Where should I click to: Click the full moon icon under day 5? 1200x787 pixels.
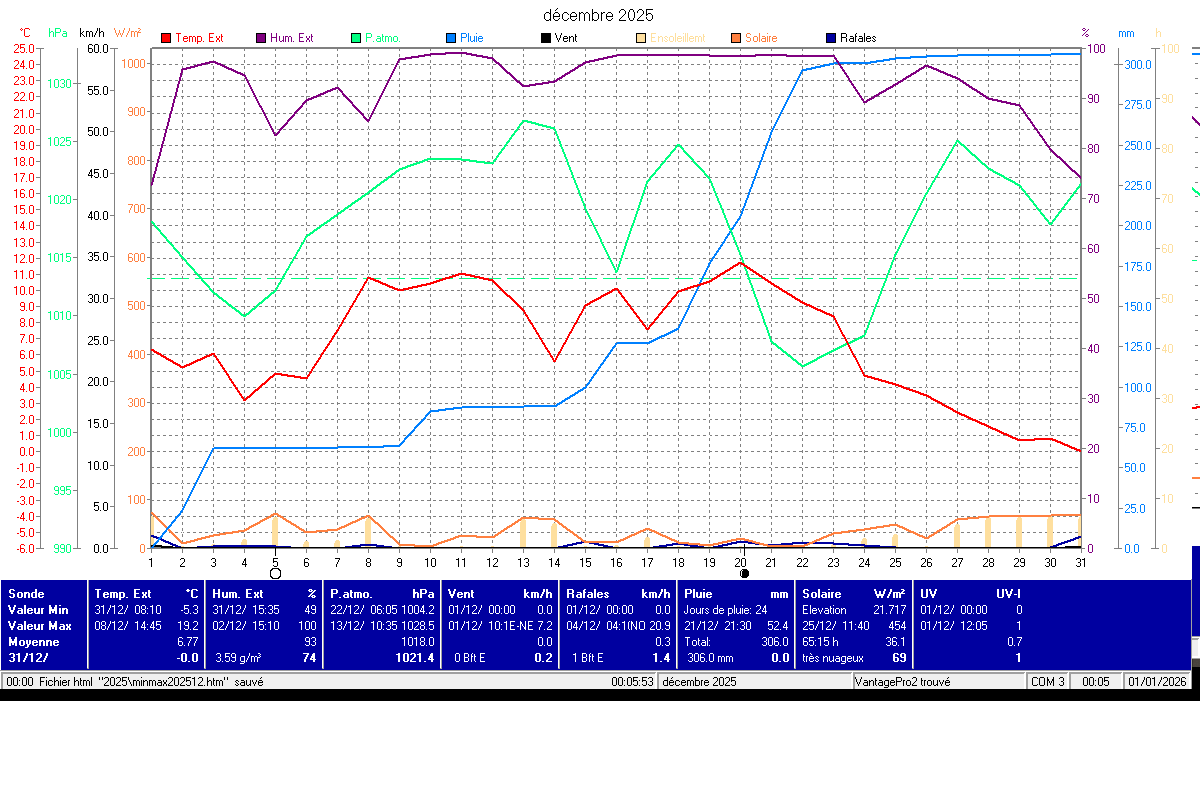276,573
